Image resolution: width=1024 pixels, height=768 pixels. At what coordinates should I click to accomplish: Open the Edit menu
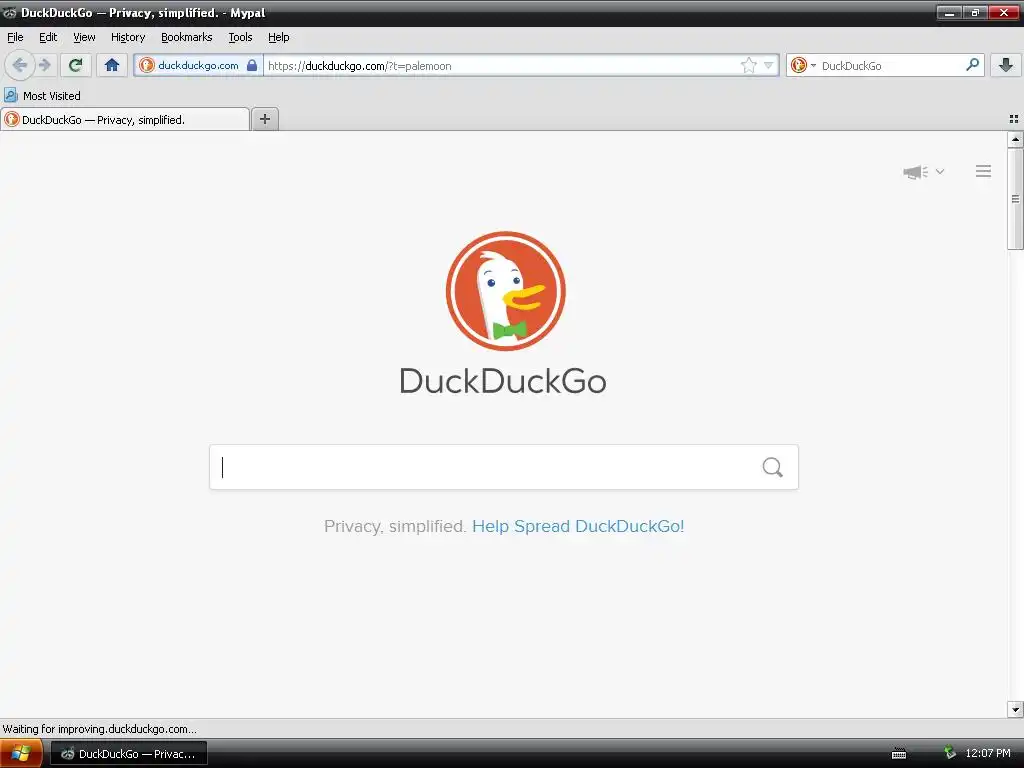tap(48, 37)
